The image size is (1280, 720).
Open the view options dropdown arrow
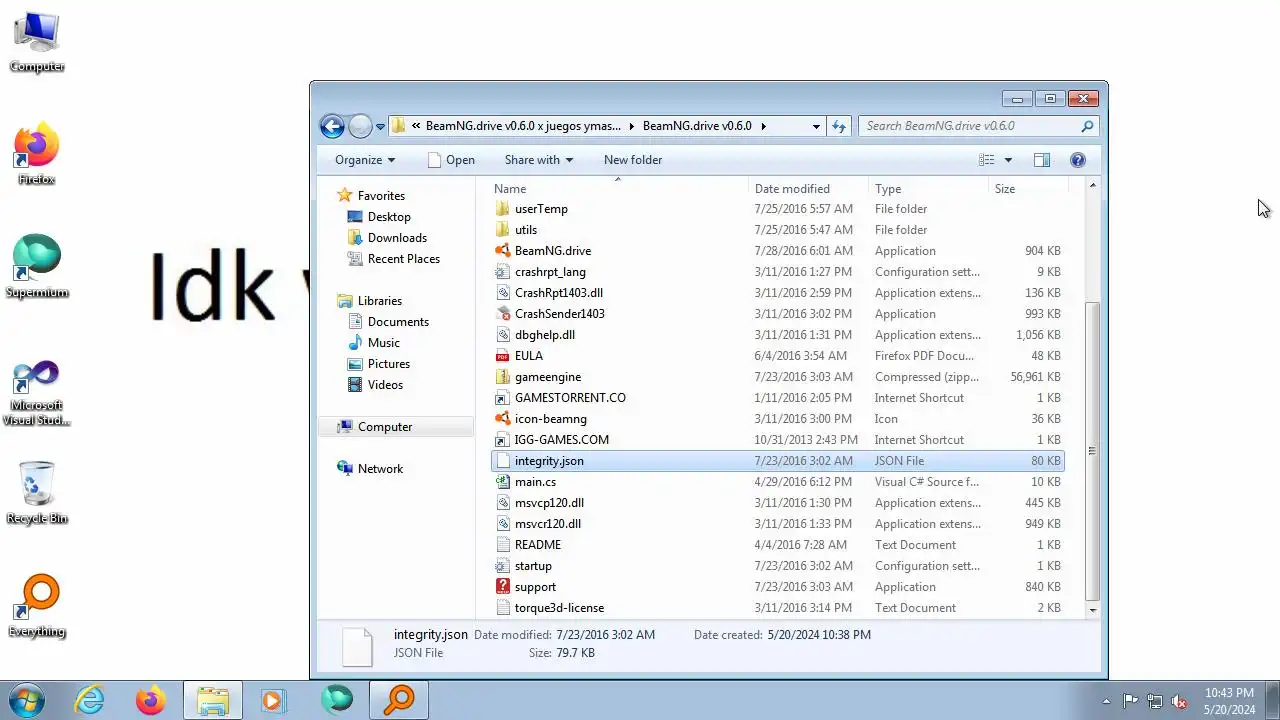tap(1008, 160)
